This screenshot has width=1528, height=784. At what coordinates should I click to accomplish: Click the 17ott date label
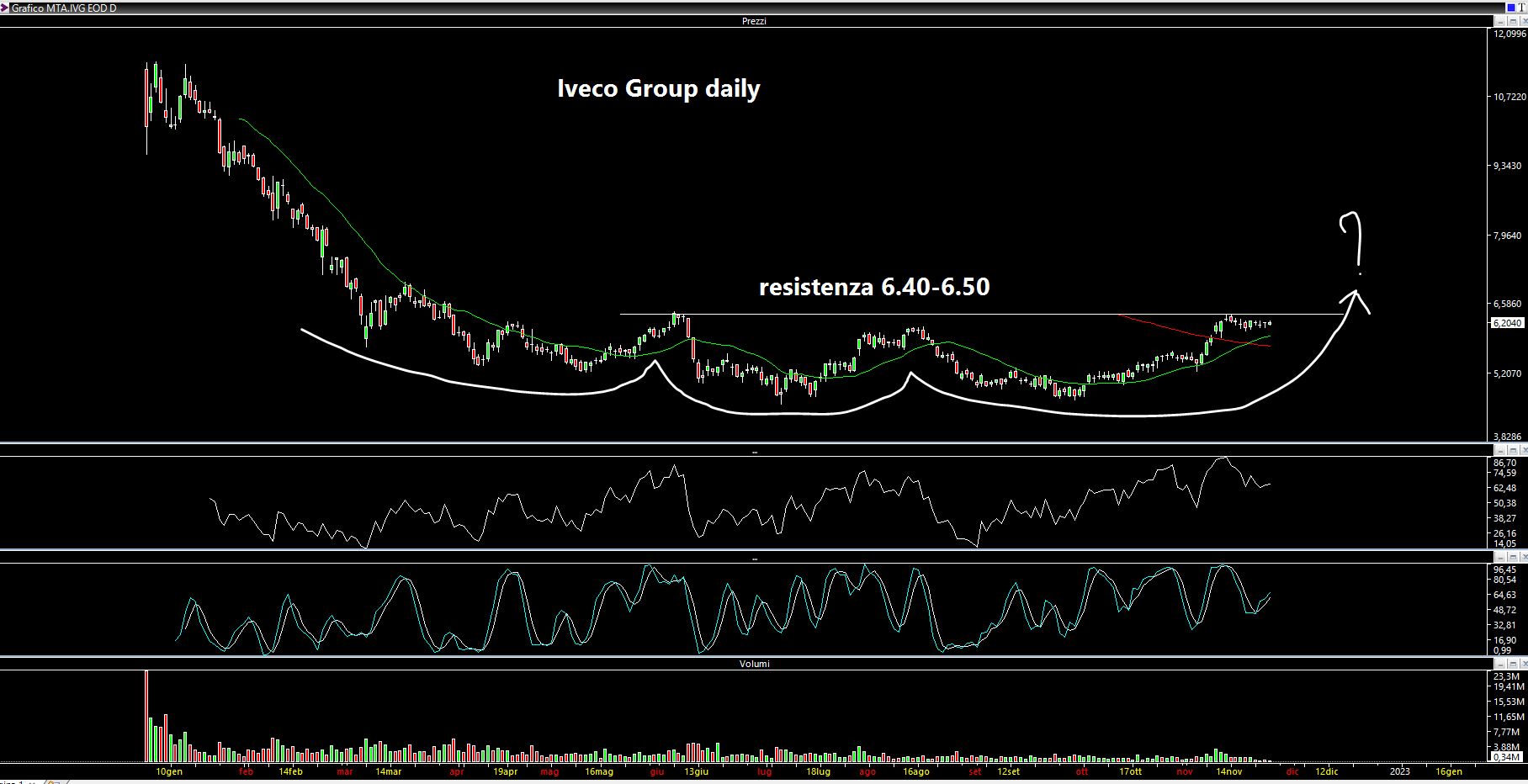coord(1130,771)
